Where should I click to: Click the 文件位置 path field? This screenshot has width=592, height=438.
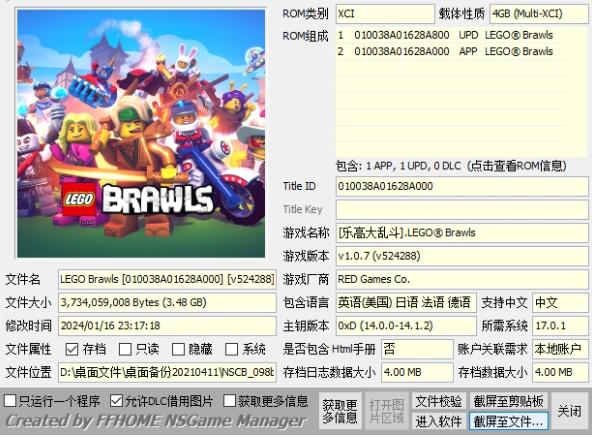point(167,373)
